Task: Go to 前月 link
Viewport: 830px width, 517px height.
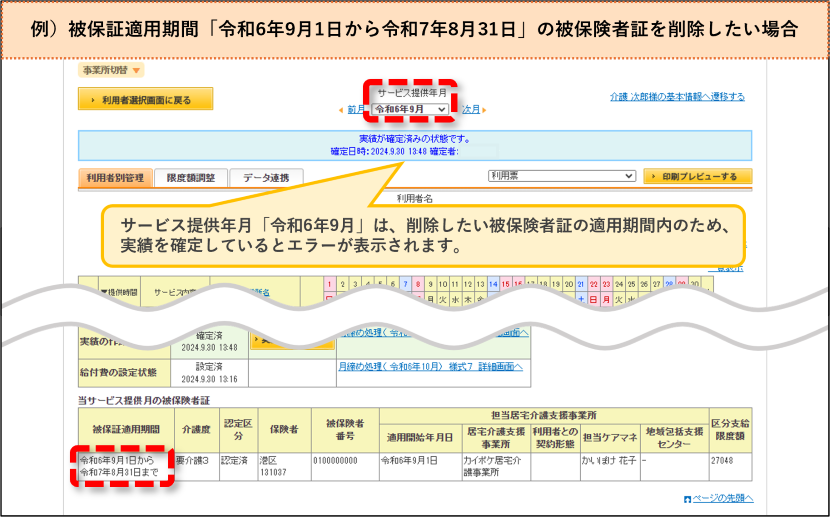Action: tap(355, 110)
